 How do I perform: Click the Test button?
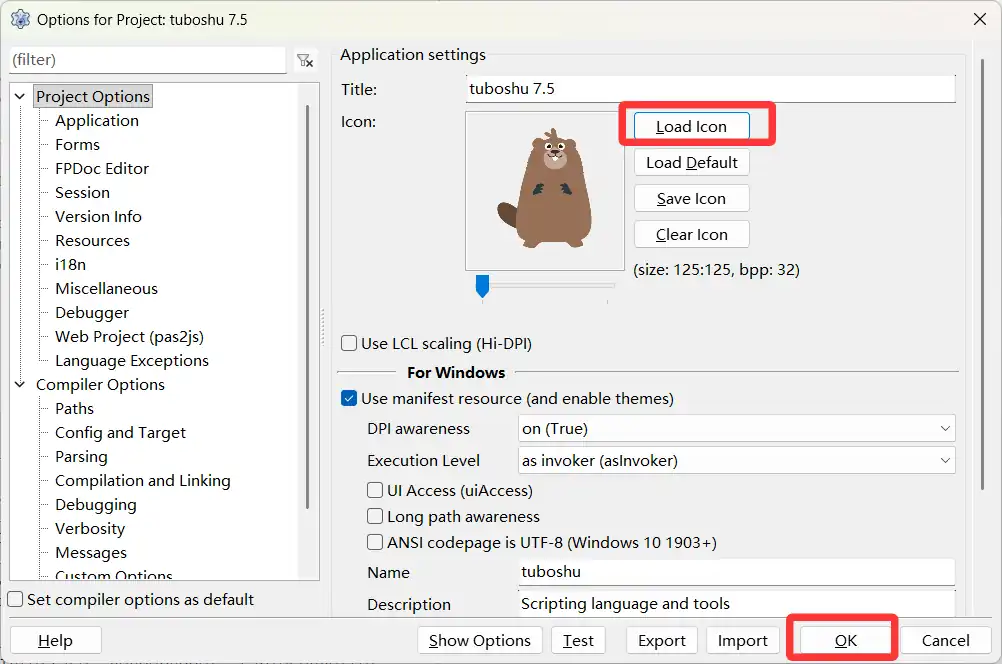[578, 640]
